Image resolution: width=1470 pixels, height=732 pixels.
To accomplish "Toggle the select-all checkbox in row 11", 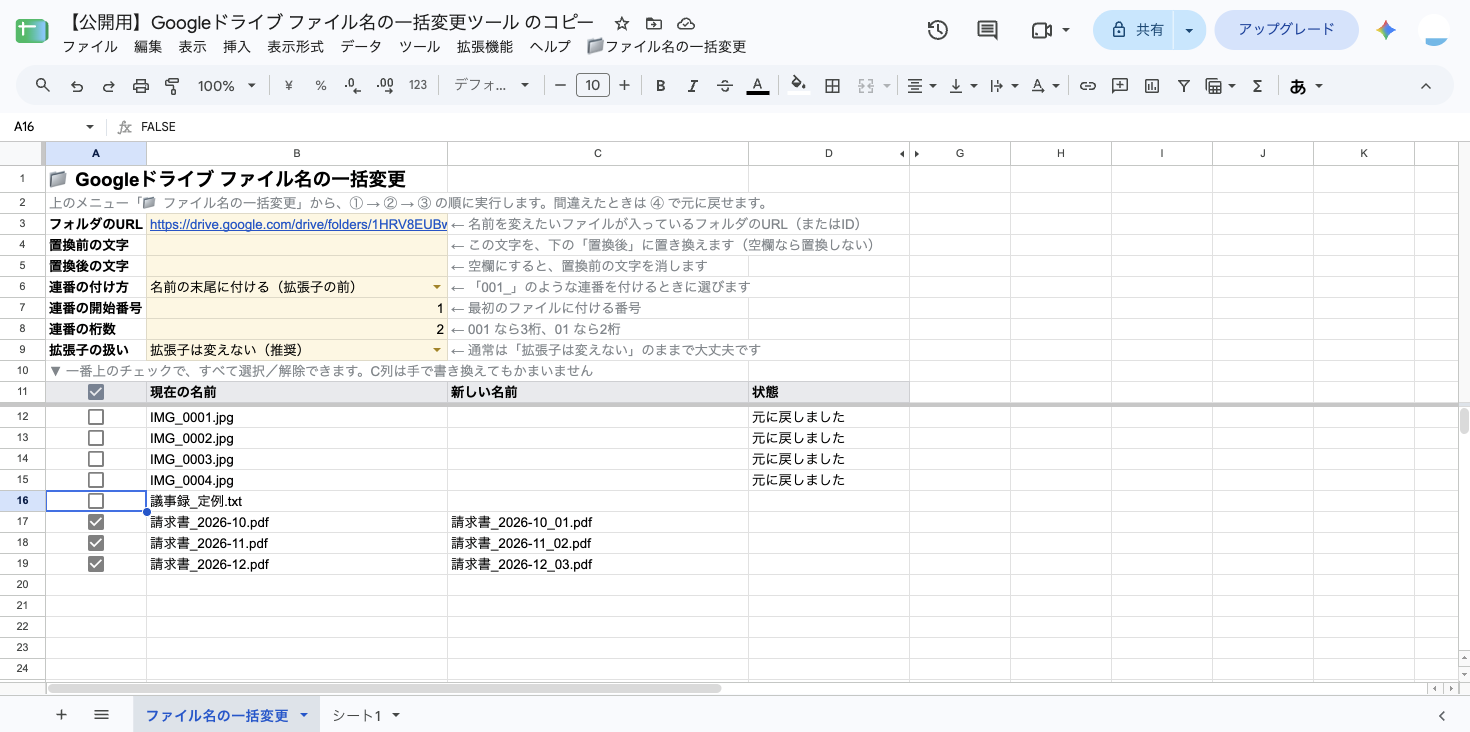I will 96,392.
